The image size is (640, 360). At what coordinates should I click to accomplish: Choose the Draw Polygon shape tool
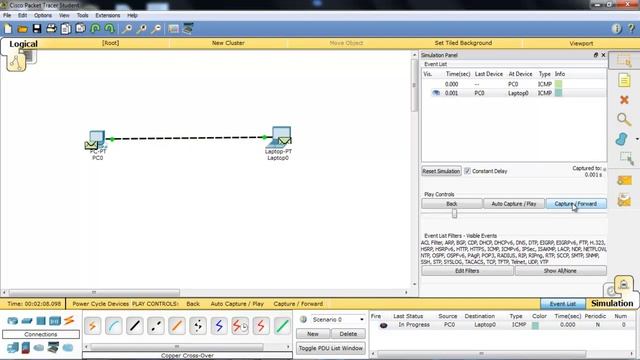click(622, 139)
